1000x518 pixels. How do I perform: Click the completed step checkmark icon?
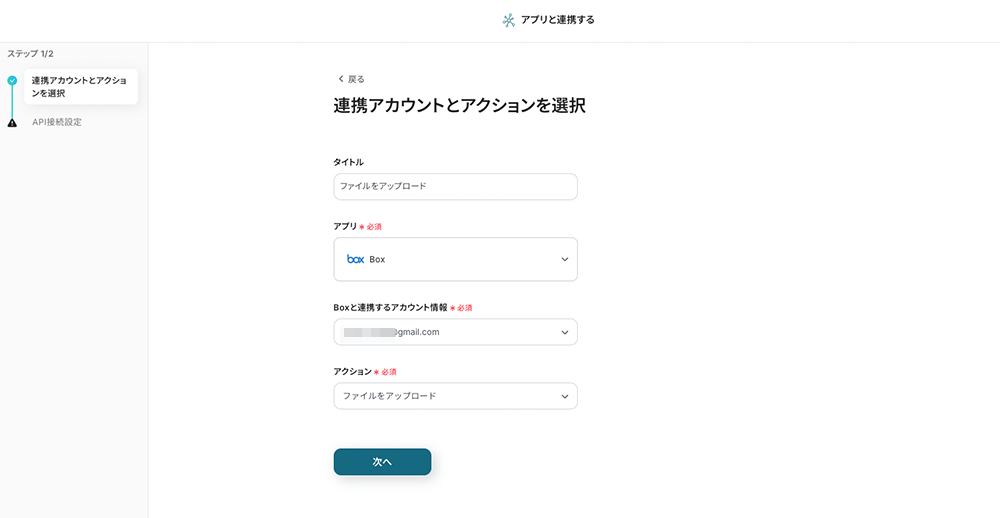[x=12, y=81]
